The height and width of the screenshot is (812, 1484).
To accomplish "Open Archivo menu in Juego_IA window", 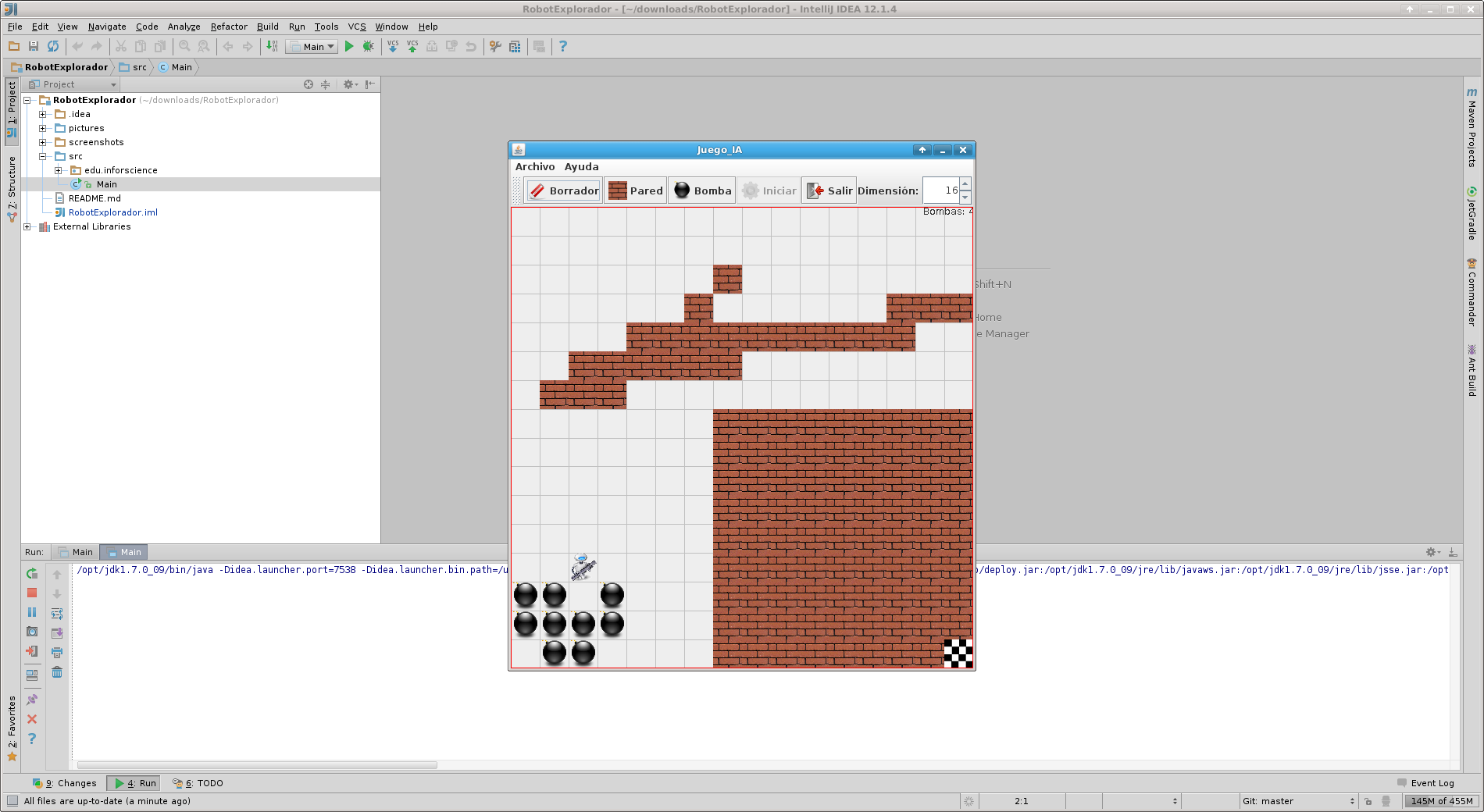I will click(x=535, y=167).
